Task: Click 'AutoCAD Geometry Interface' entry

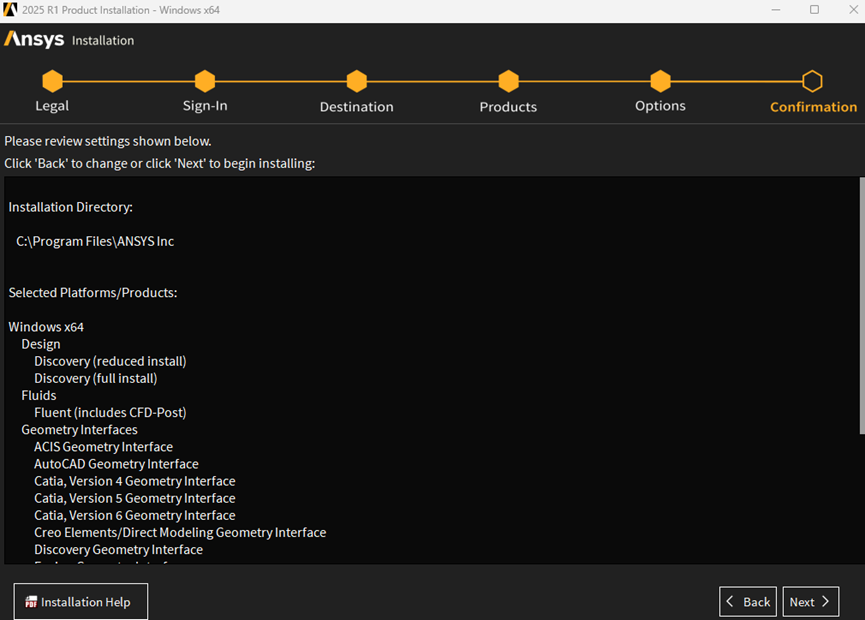Action: point(116,464)
